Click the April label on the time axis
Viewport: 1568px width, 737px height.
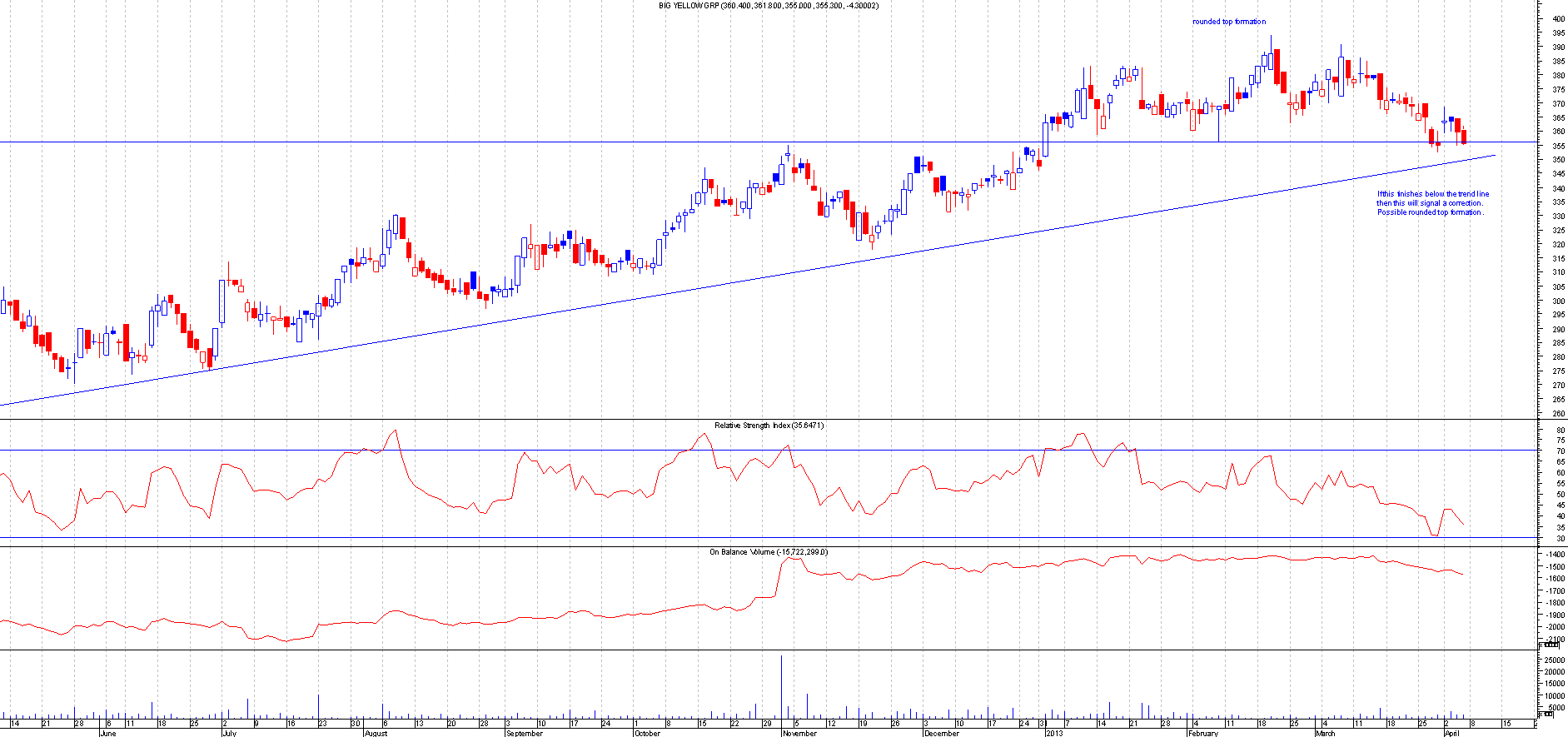coord(1451,733)
